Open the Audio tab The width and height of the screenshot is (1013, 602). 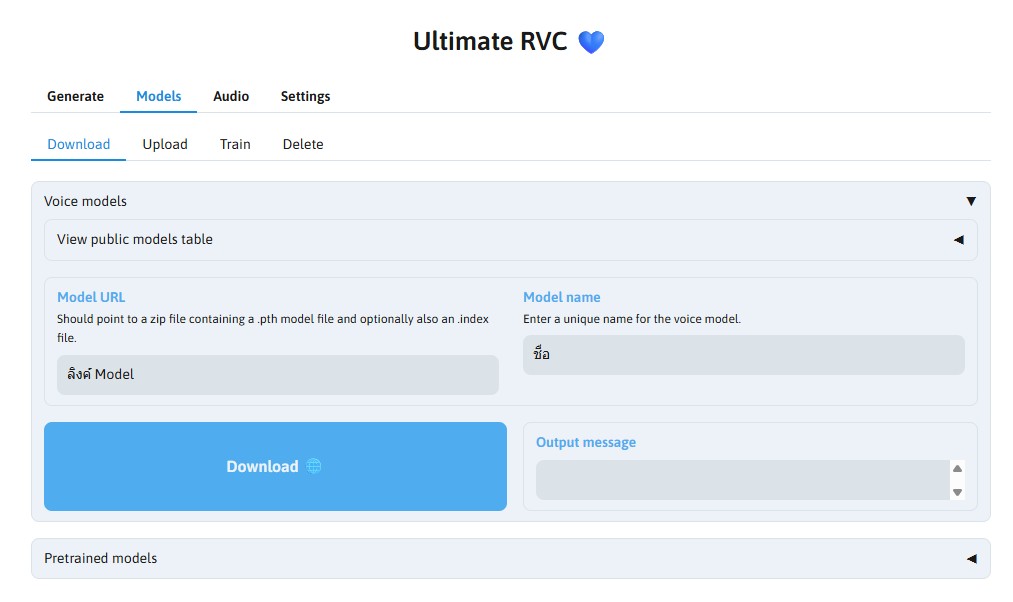pyautogui.click(x=231, y=96)
